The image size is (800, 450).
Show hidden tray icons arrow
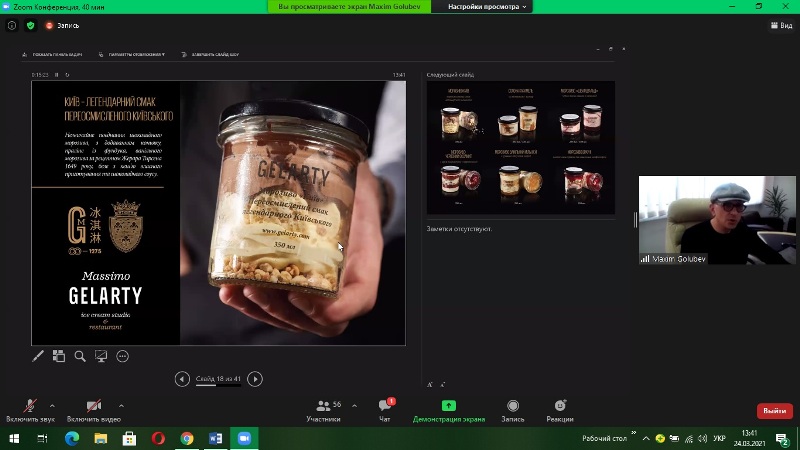(646, 439)
